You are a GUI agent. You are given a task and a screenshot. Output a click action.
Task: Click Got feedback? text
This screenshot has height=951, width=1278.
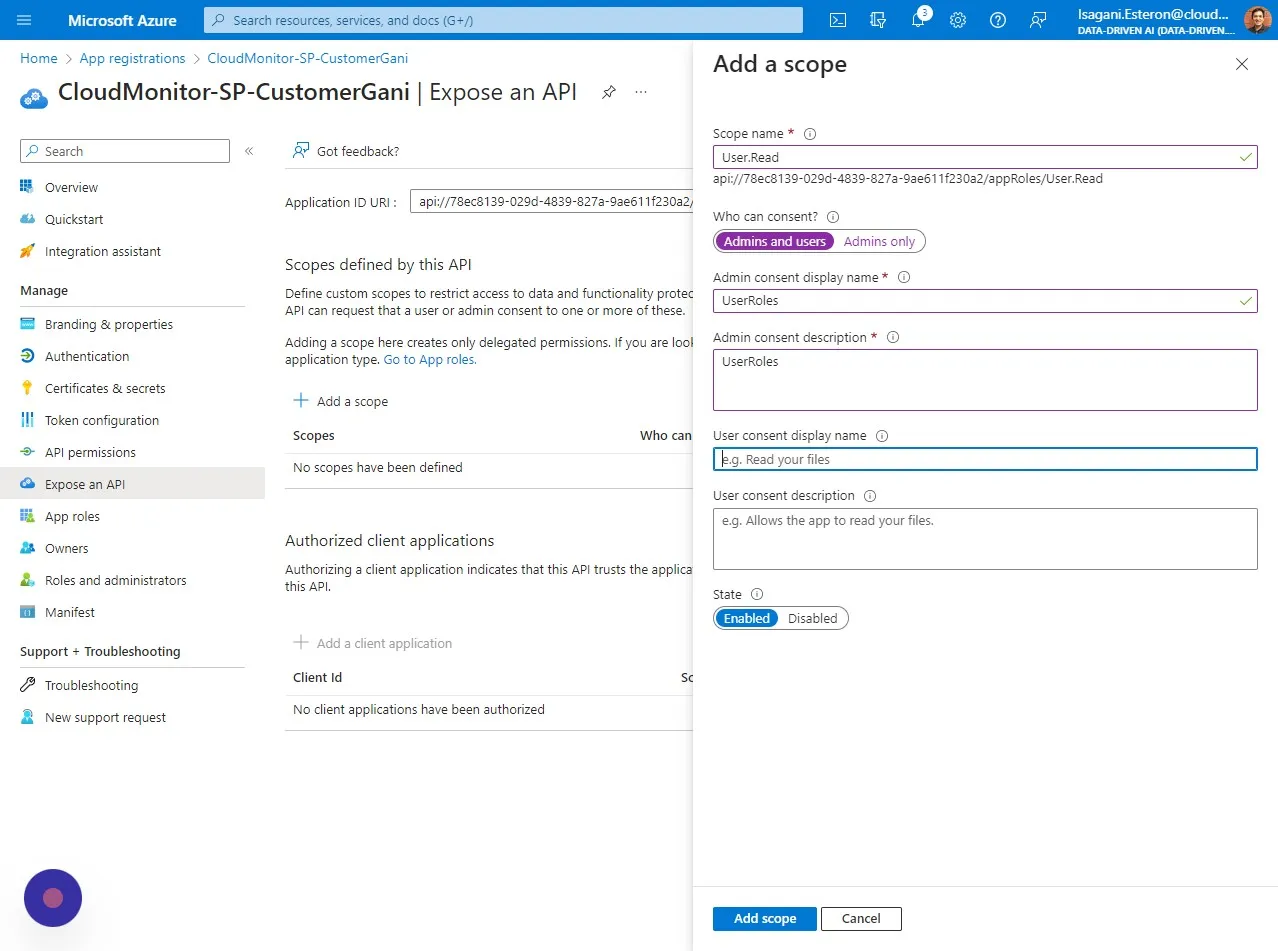coord(358,151)
